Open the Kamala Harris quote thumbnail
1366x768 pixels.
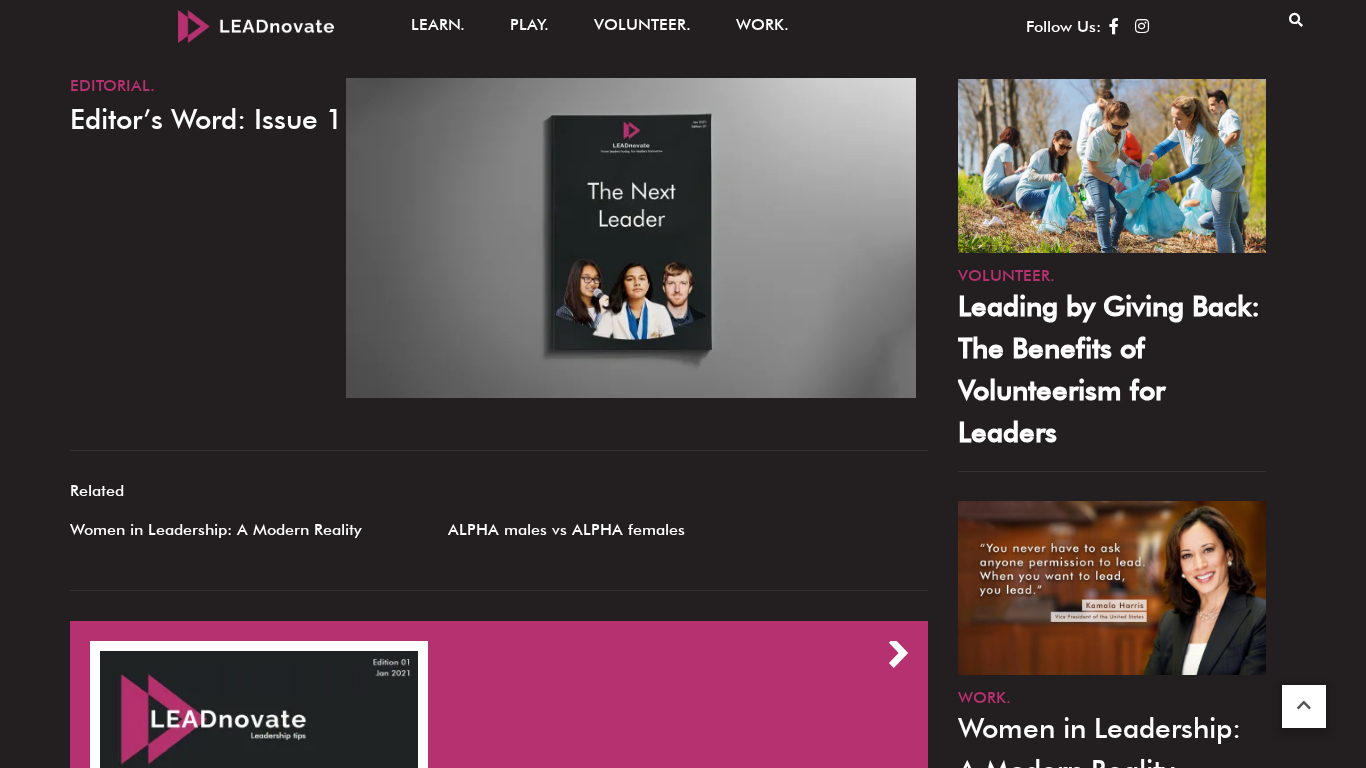coord(1111,588)
